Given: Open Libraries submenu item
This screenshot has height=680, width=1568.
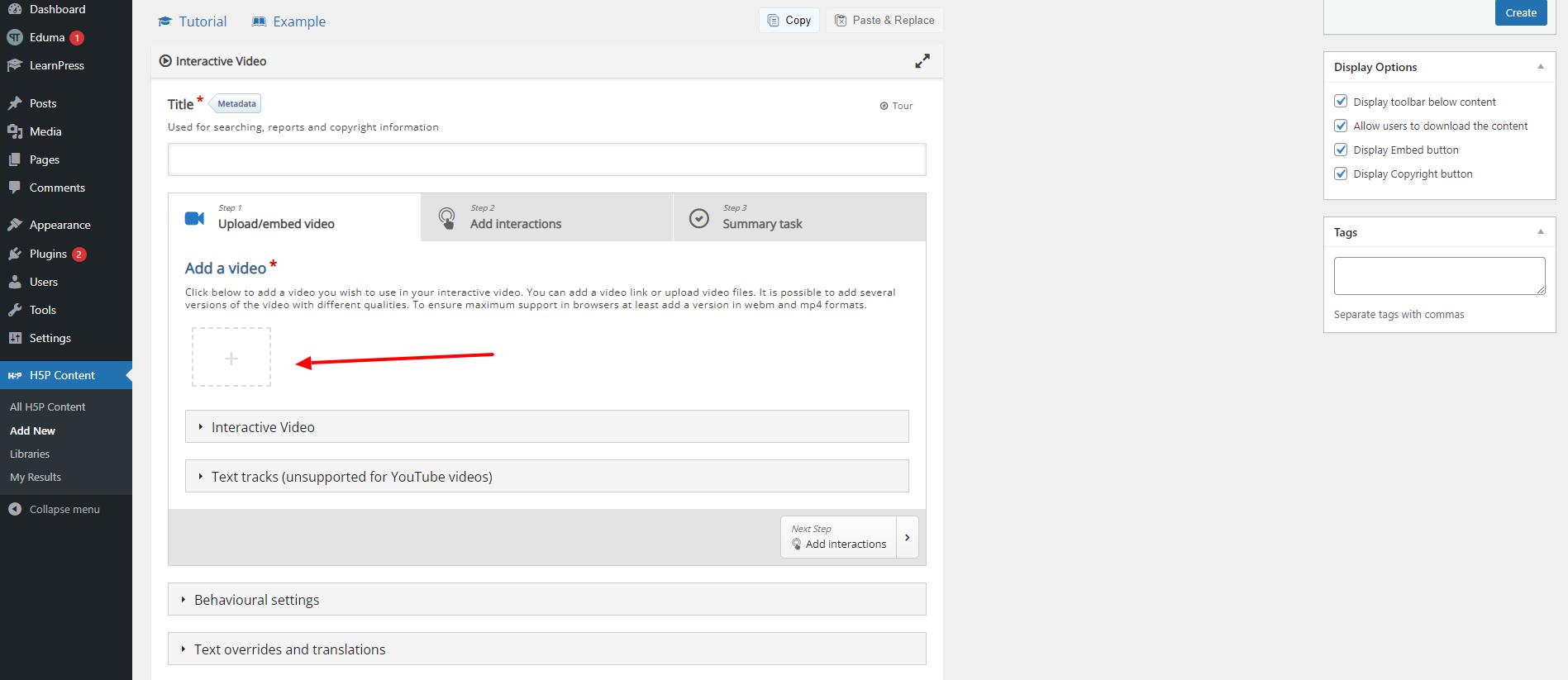Looking at the screenshot, I should (x=30, y=454).
